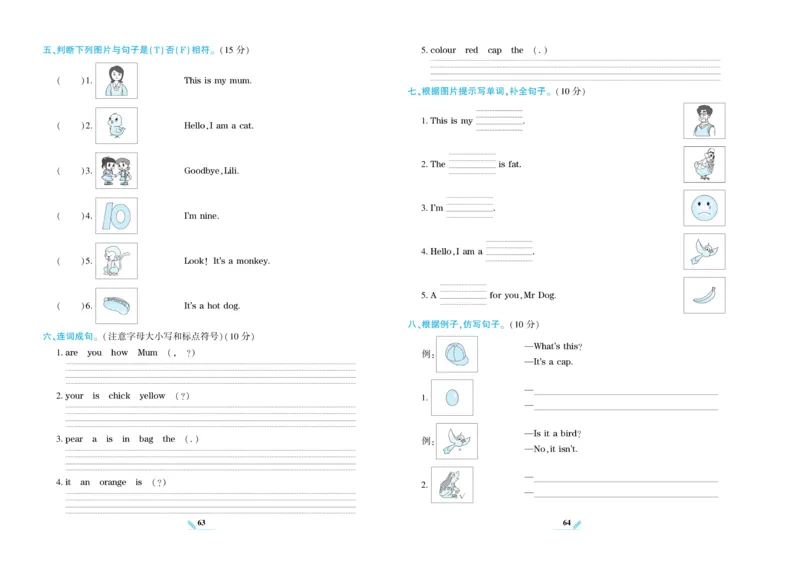Screen dimensions: 800x585
Task: Select the hot dog picture
Action: (x=116, y=306)
